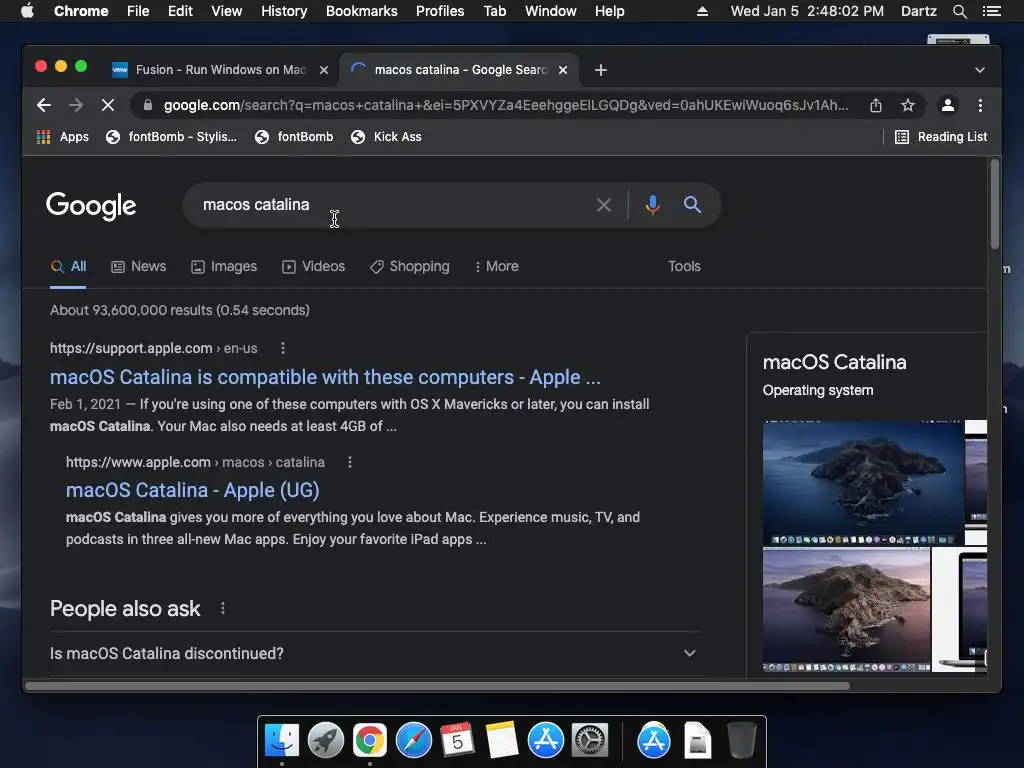Open the Chrome profile avatar
This screenshot has width=1024, height=768.
(x=948, y=105)
